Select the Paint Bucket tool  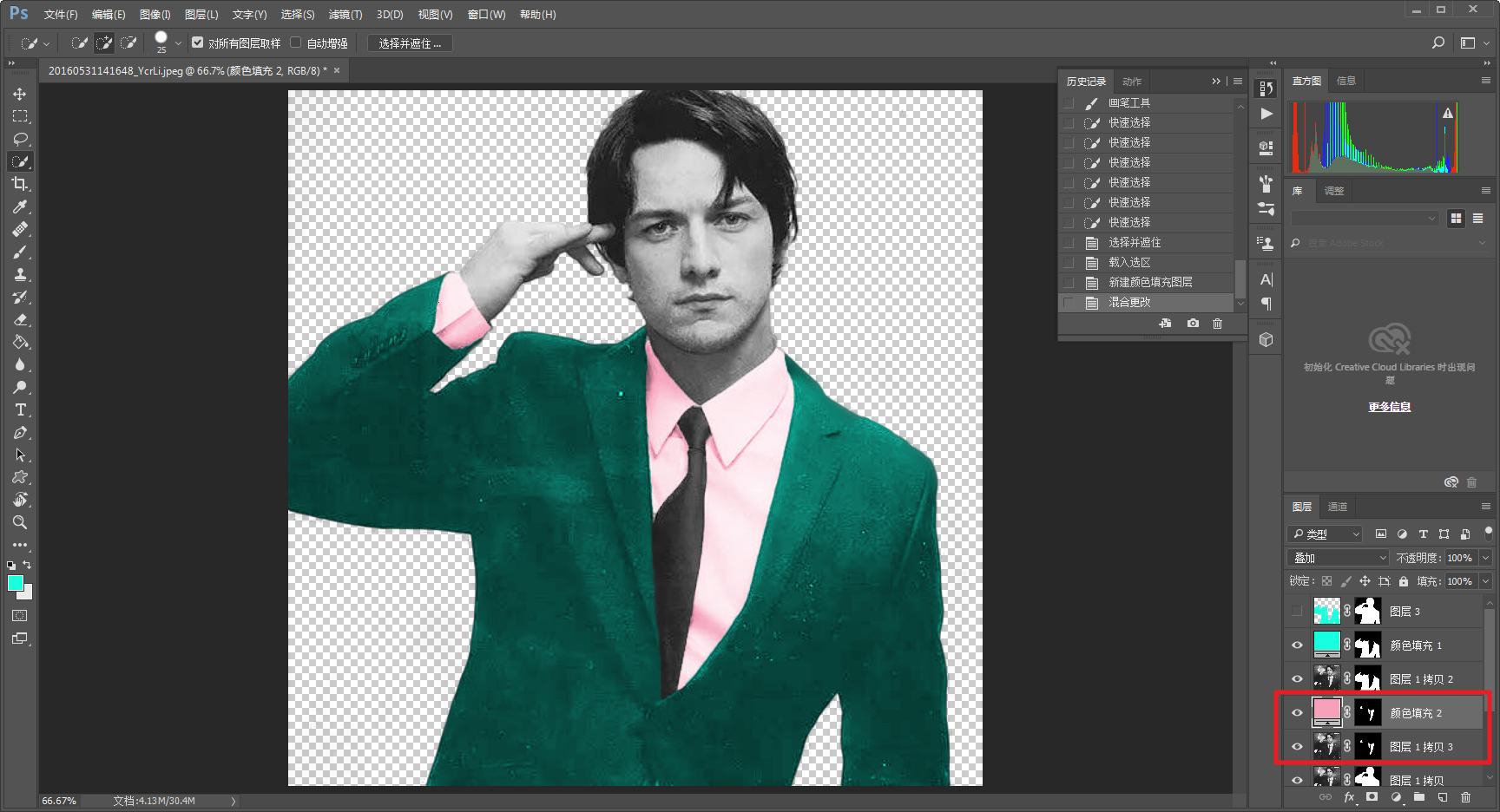(19, 342)
